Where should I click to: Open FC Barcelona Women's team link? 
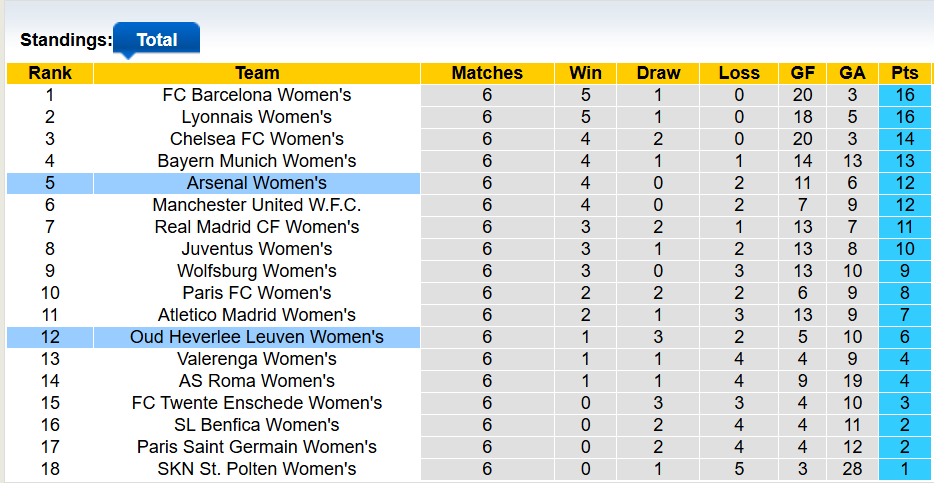pyautogui.click(x=257, y=95)
